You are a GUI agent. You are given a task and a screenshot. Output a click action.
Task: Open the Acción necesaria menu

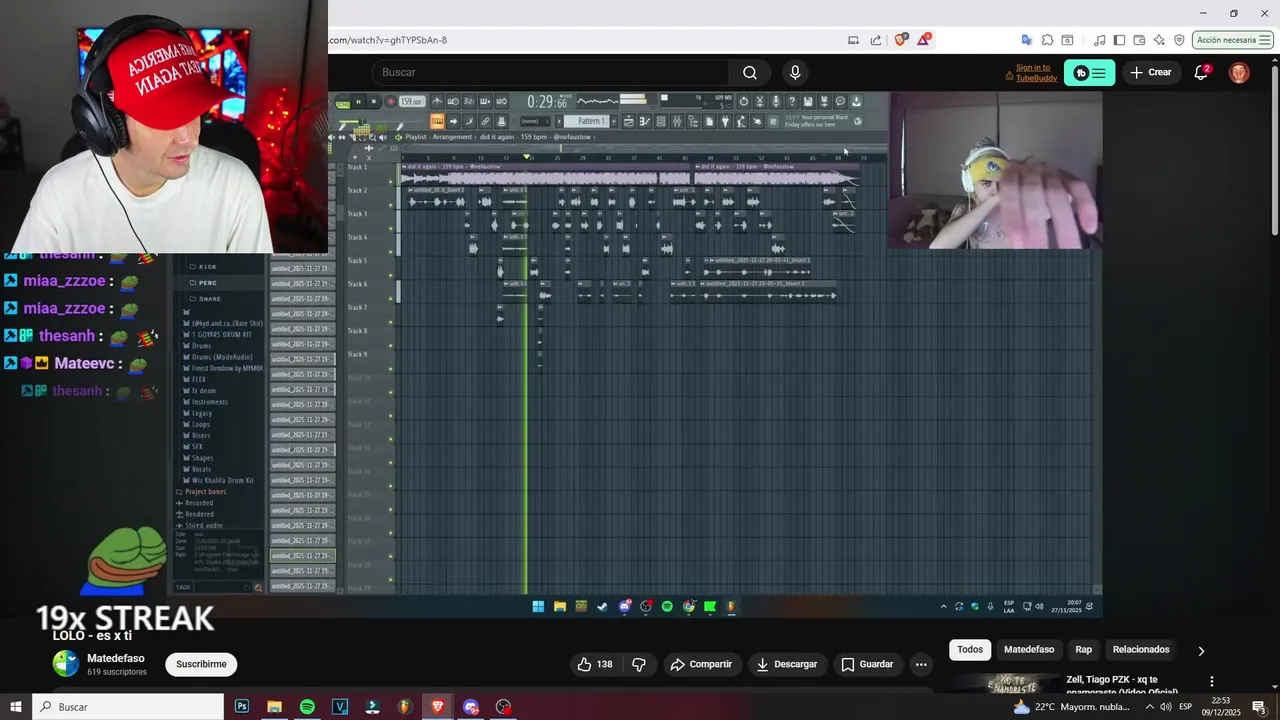coord(1232,40)
